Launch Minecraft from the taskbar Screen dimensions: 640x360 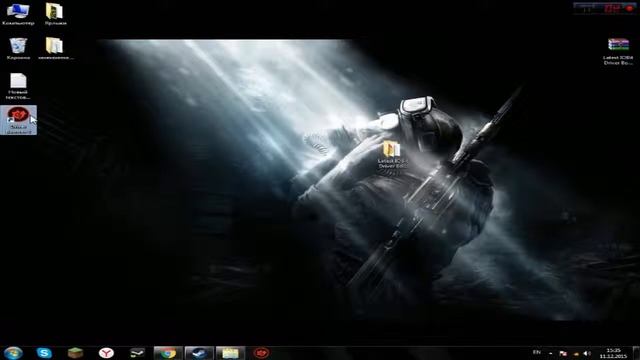coord(75,353)
